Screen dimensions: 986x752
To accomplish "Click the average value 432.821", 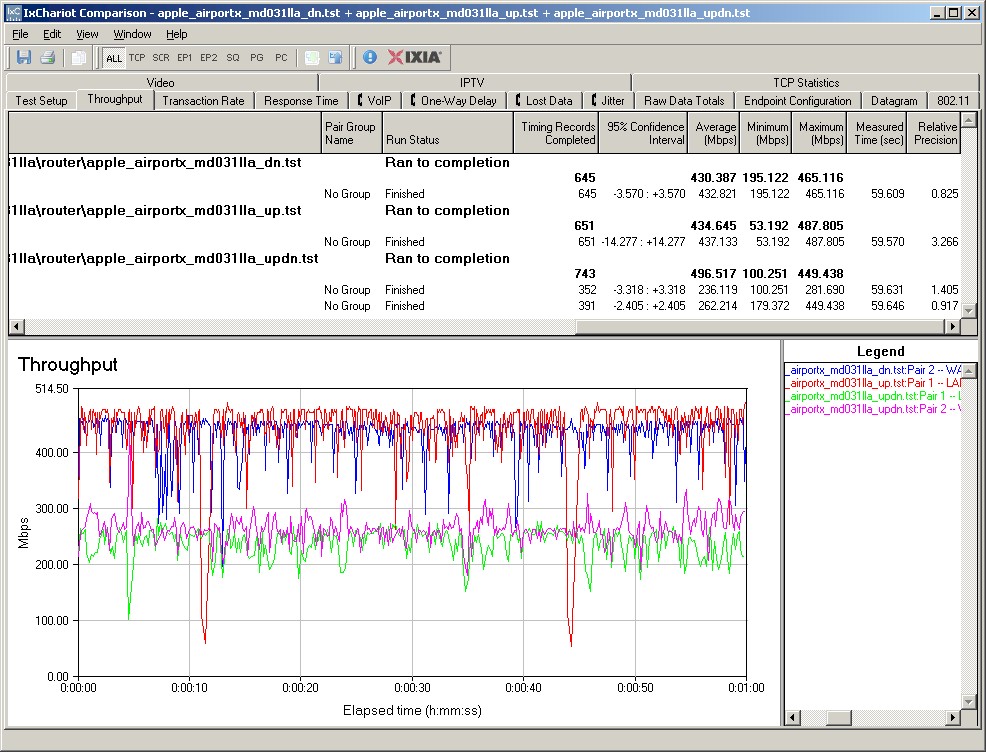I will (717, 194).
